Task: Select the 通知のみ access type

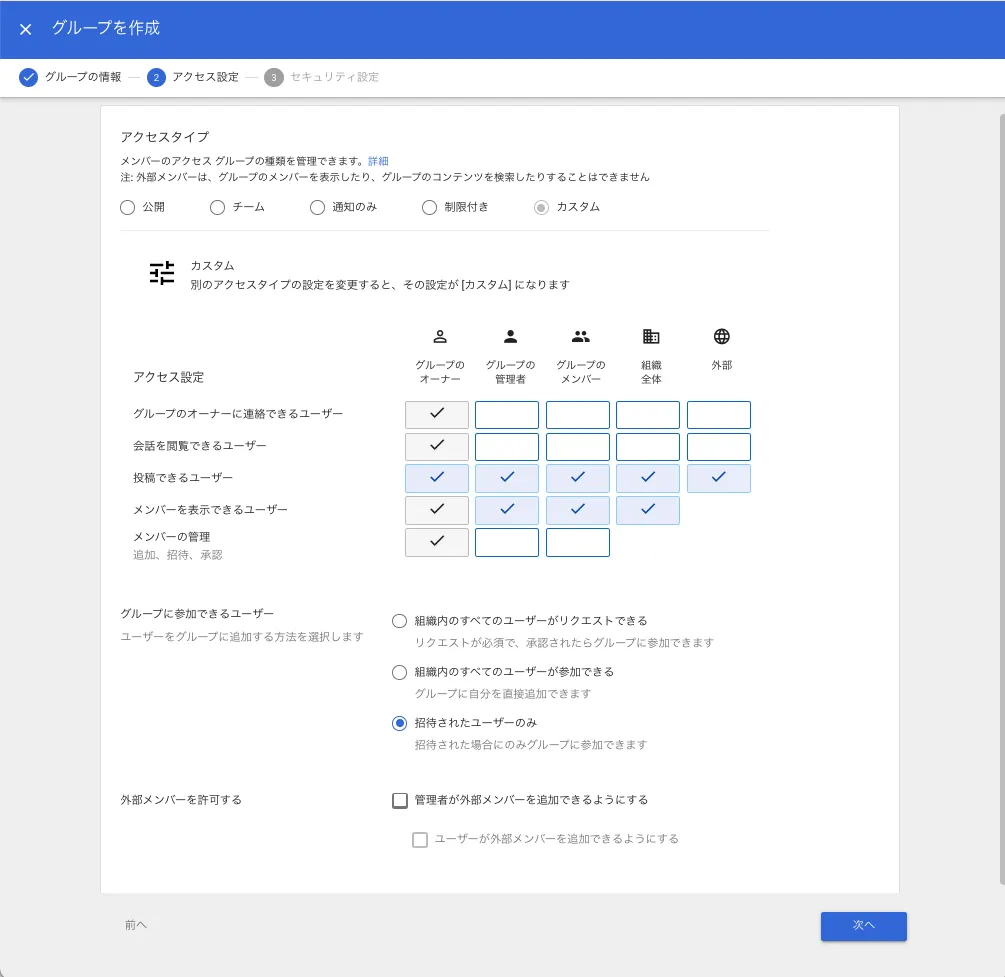Action: coord(317,207)
